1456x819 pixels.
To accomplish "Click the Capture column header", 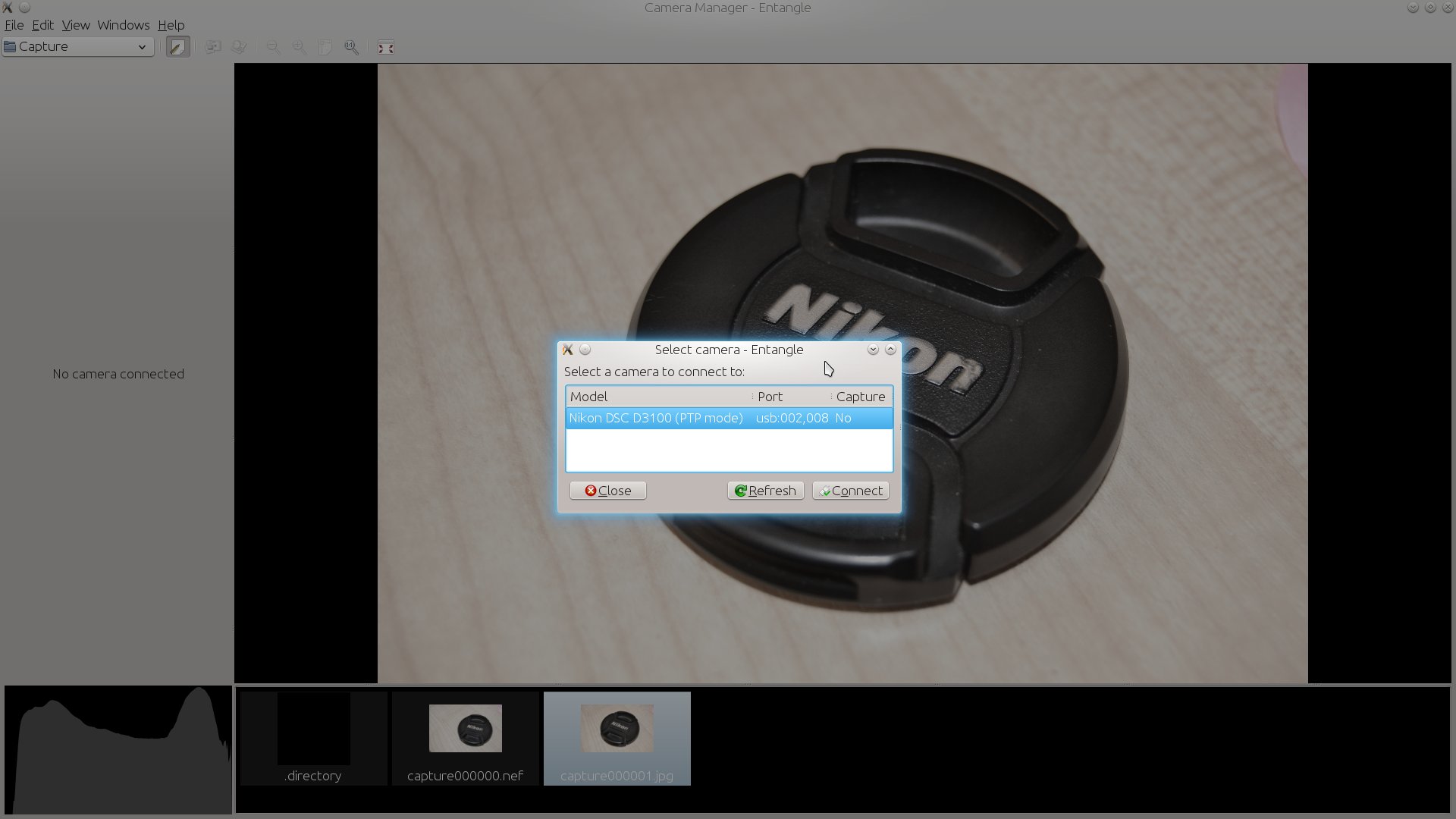I will coord(861,397).
